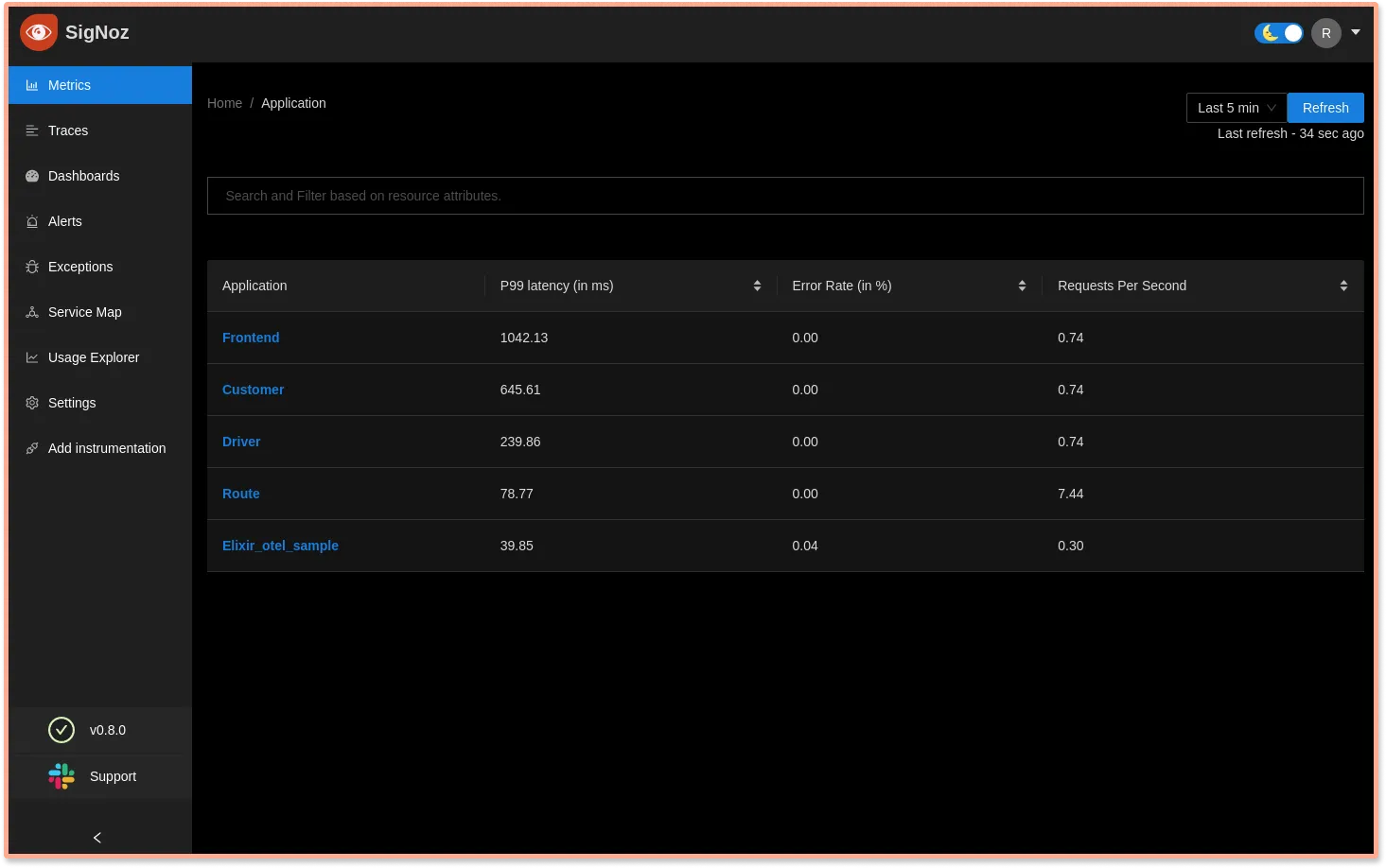Click the Exceptions bug icon

coord(32,267)
